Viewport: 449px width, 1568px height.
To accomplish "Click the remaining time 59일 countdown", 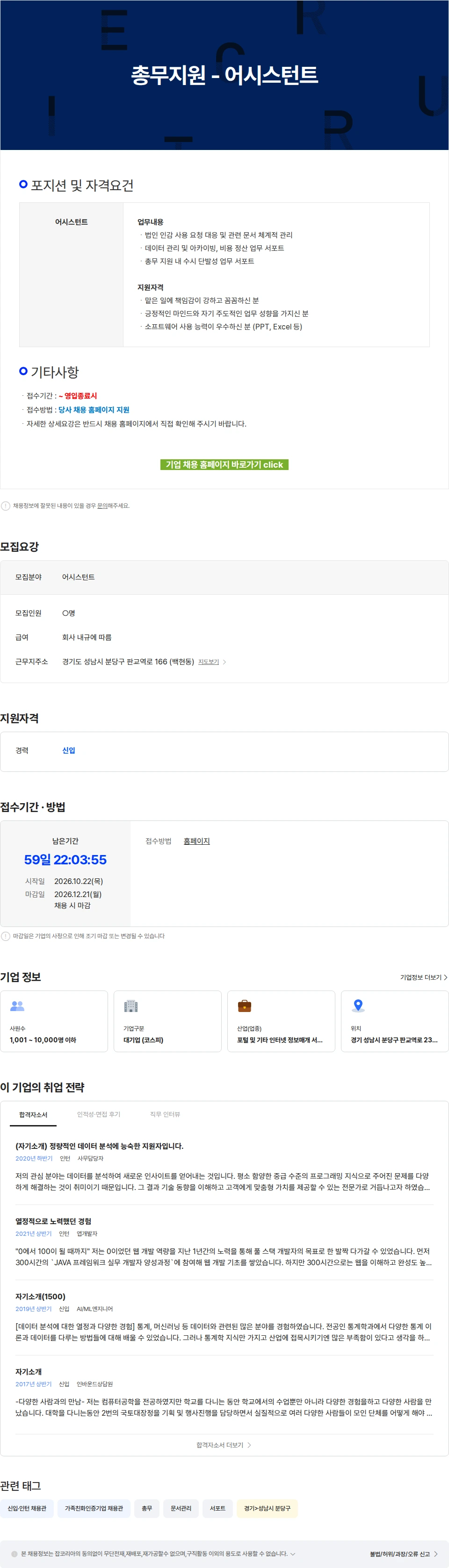I will (x=65, y=859).
